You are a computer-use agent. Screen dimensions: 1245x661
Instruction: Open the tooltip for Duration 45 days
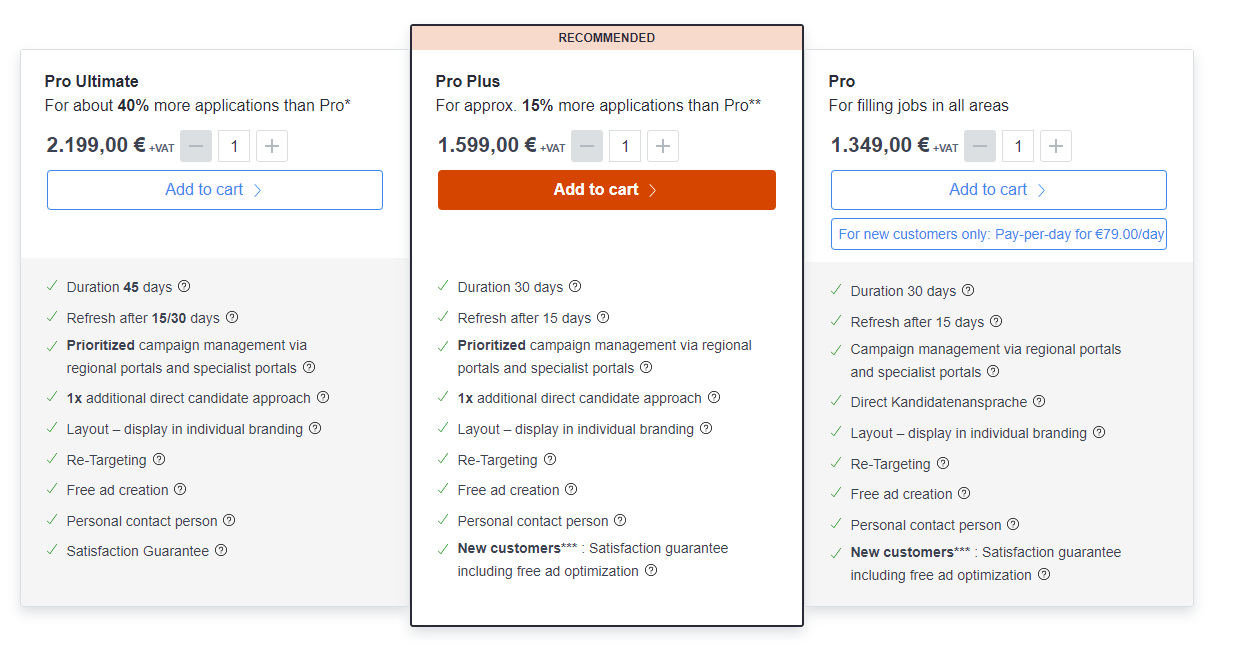[183, 286]
